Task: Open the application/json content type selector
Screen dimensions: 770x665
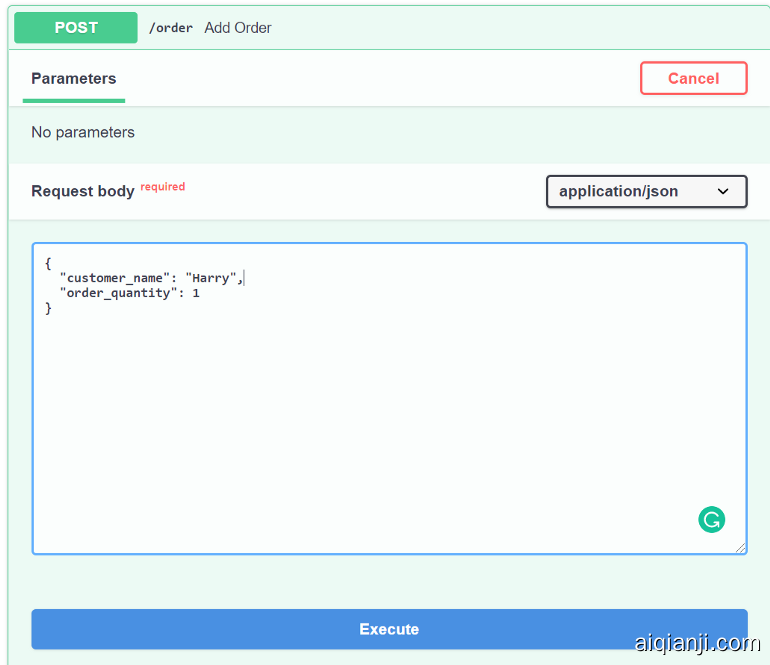Action: 645,192
